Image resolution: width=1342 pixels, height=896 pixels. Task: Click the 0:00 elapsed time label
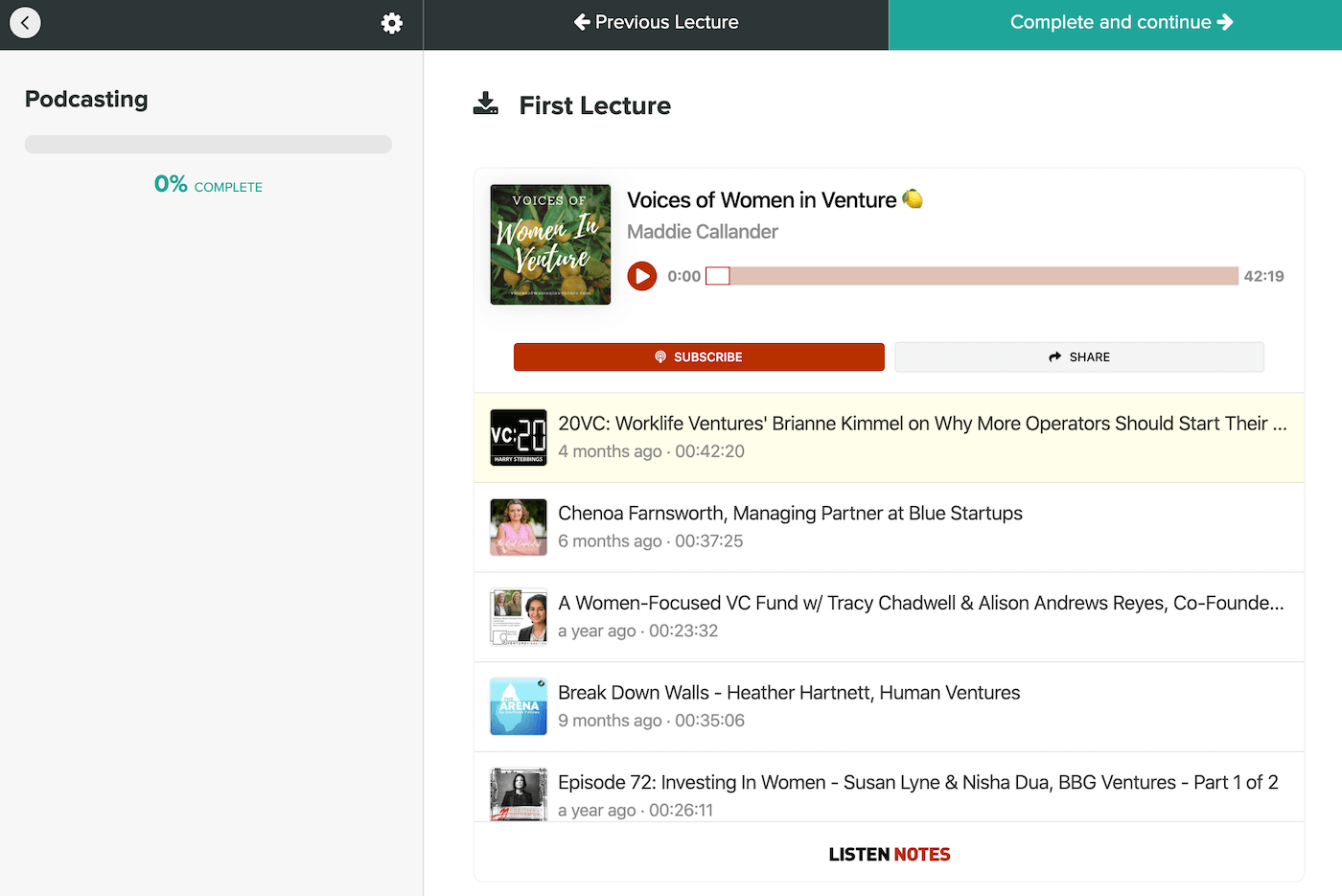click(x=684, y=276)
